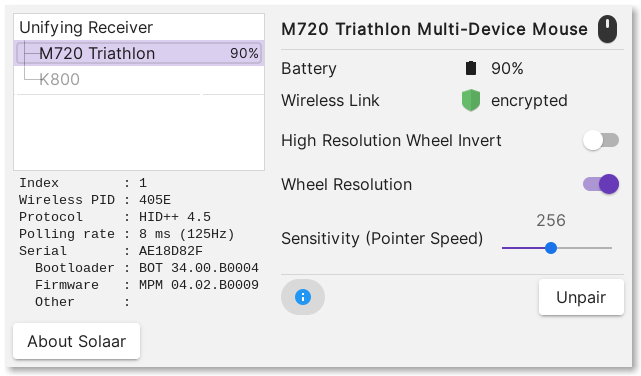Screen dimensions: 641x376
Task: Click the Wireless Link encrypted status text
Action: point(529,101)
